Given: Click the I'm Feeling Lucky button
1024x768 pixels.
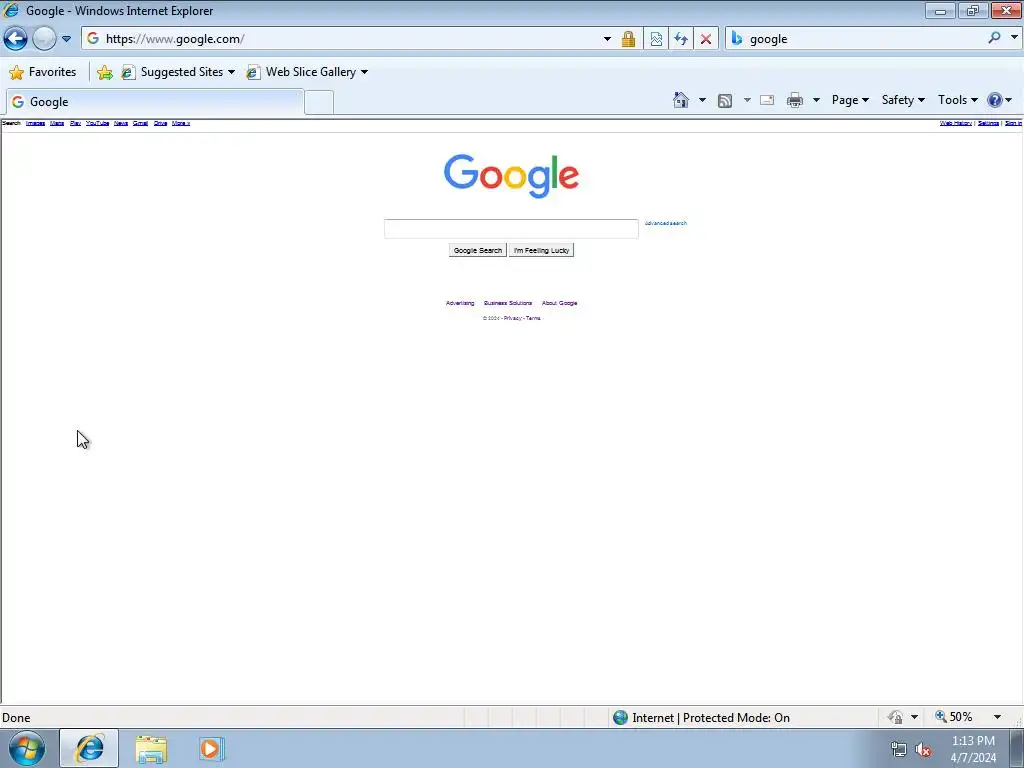Looking at the screenshot, I should (x=541, y=250).
